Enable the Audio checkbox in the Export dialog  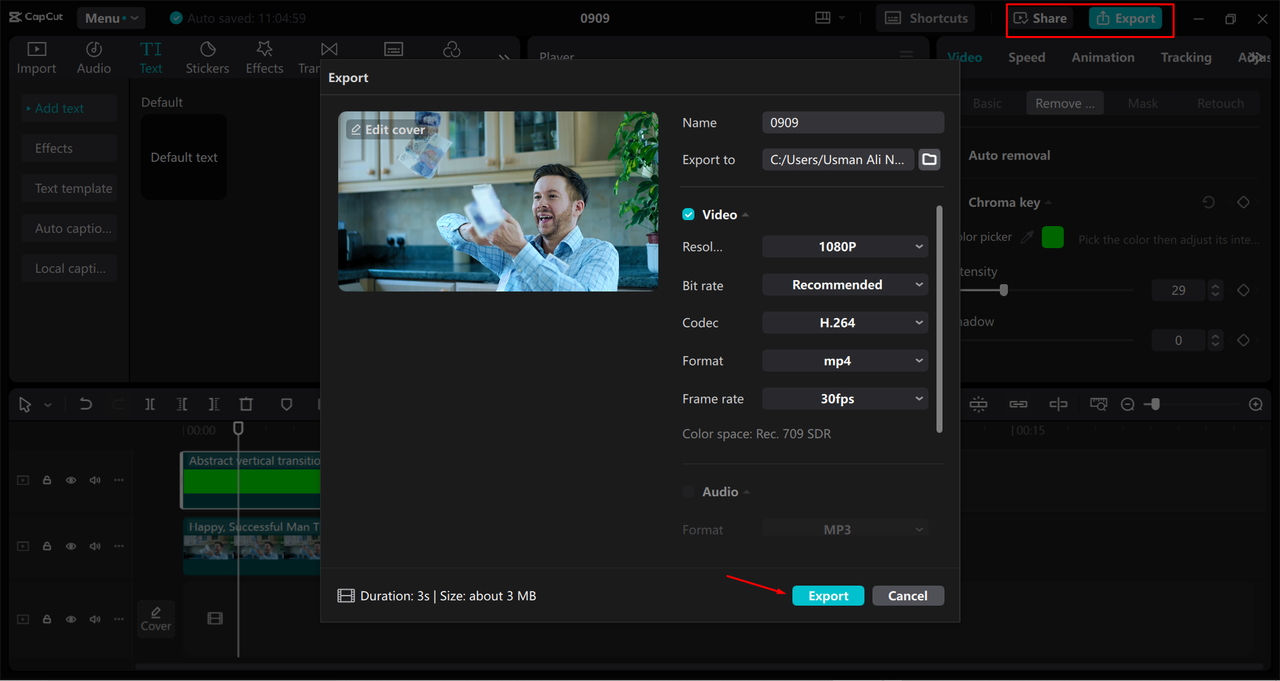(x=688, y=491)
